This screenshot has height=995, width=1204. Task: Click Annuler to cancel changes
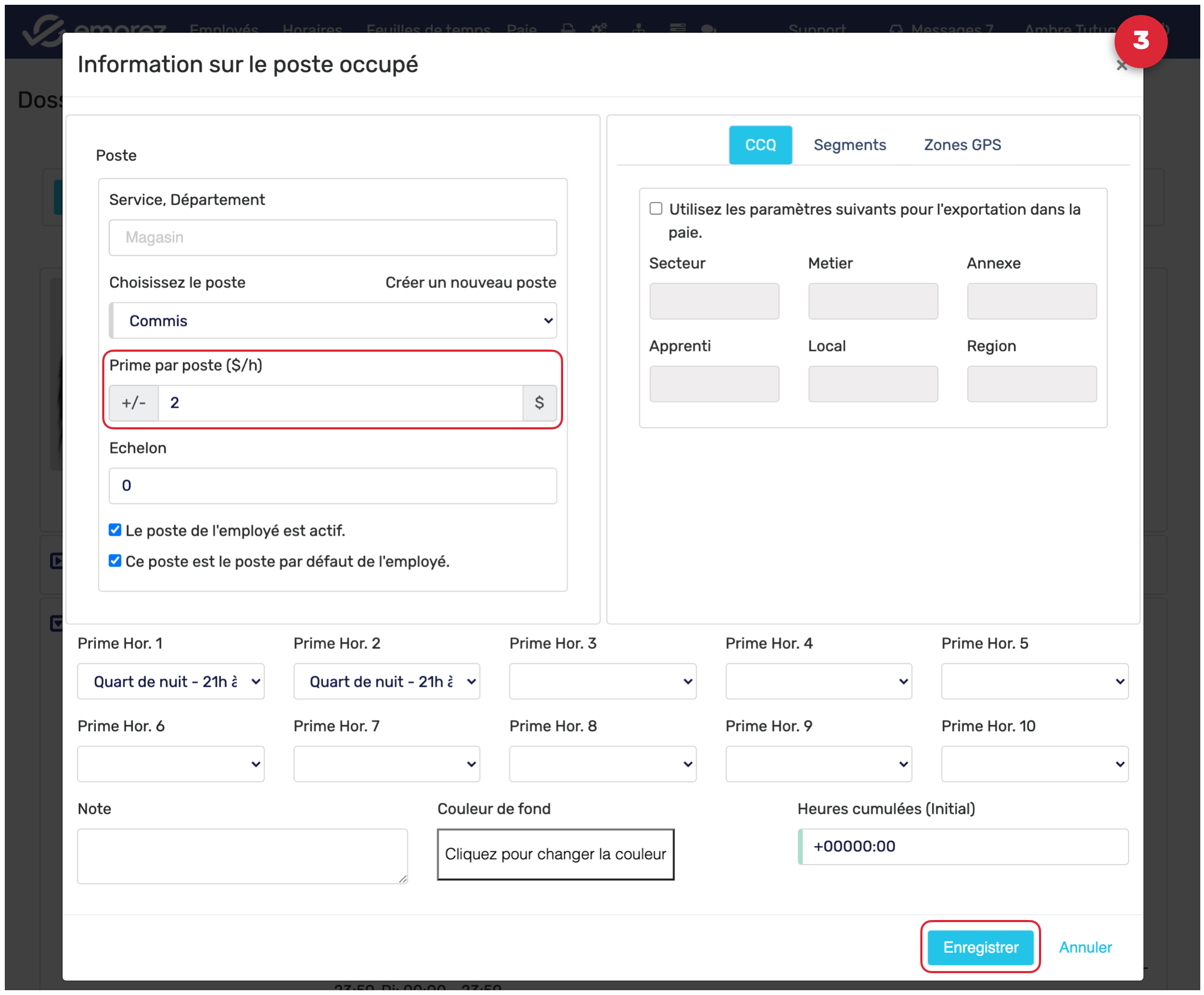pos(1085,948)
